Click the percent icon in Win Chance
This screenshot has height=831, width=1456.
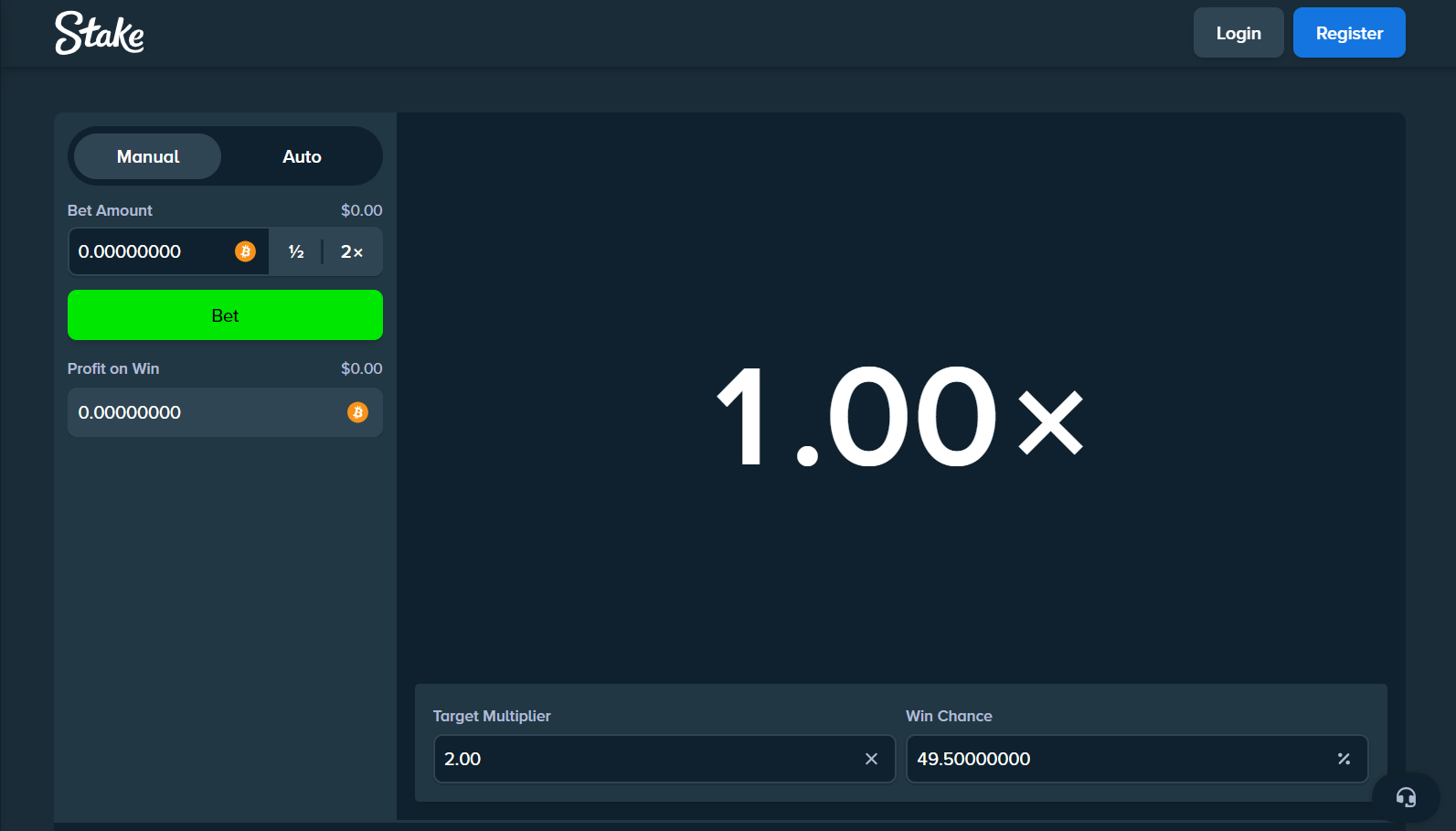pyautogui.click(x=1344, y=759)
